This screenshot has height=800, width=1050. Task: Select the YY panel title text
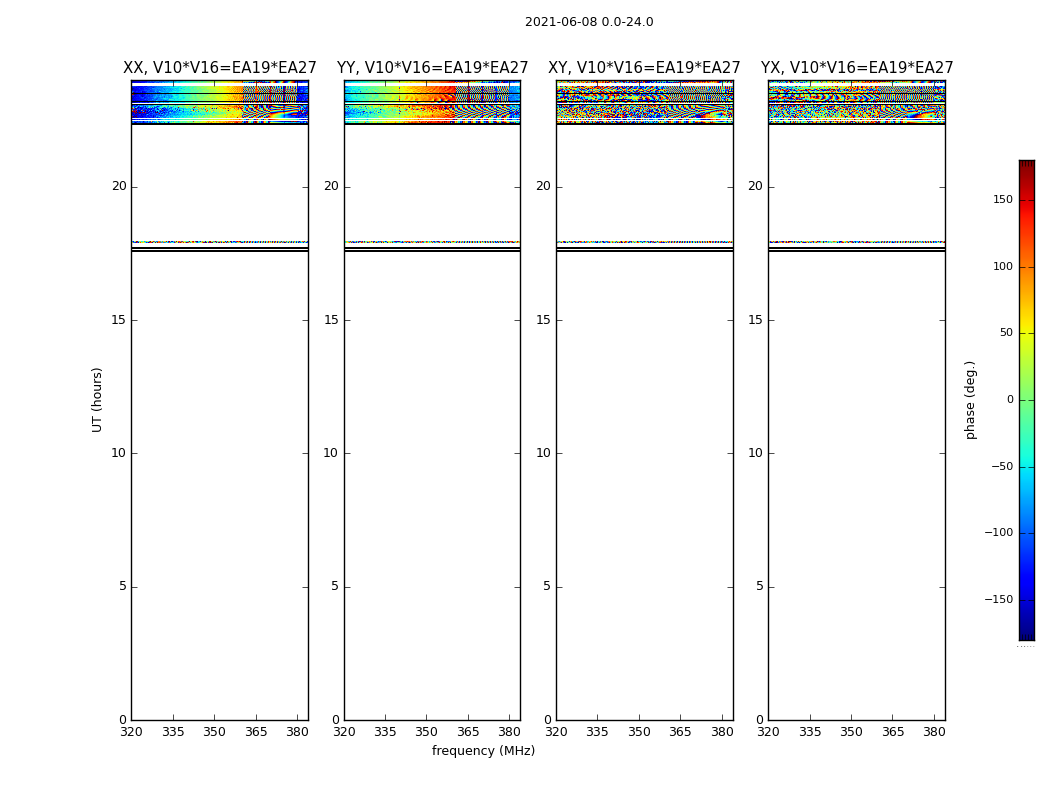(x=432, y=68)
